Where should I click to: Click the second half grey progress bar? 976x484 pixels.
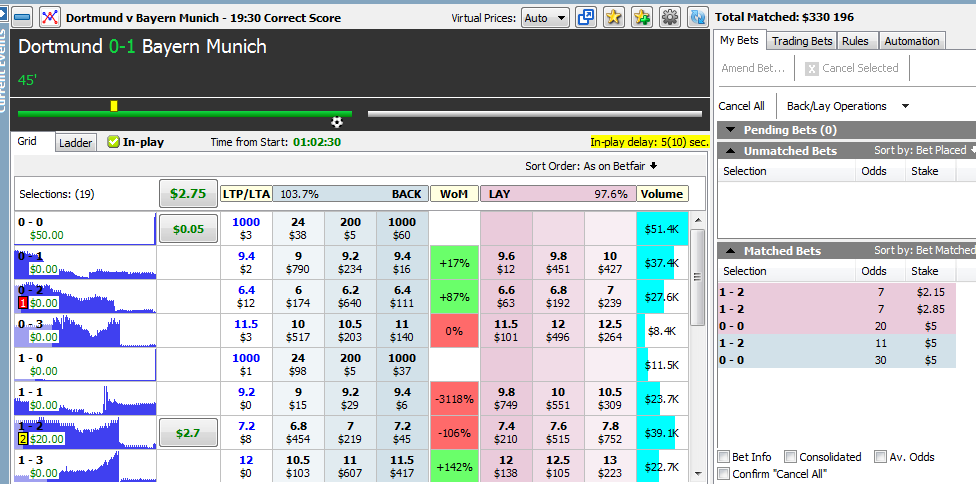[x=535, y=114]
